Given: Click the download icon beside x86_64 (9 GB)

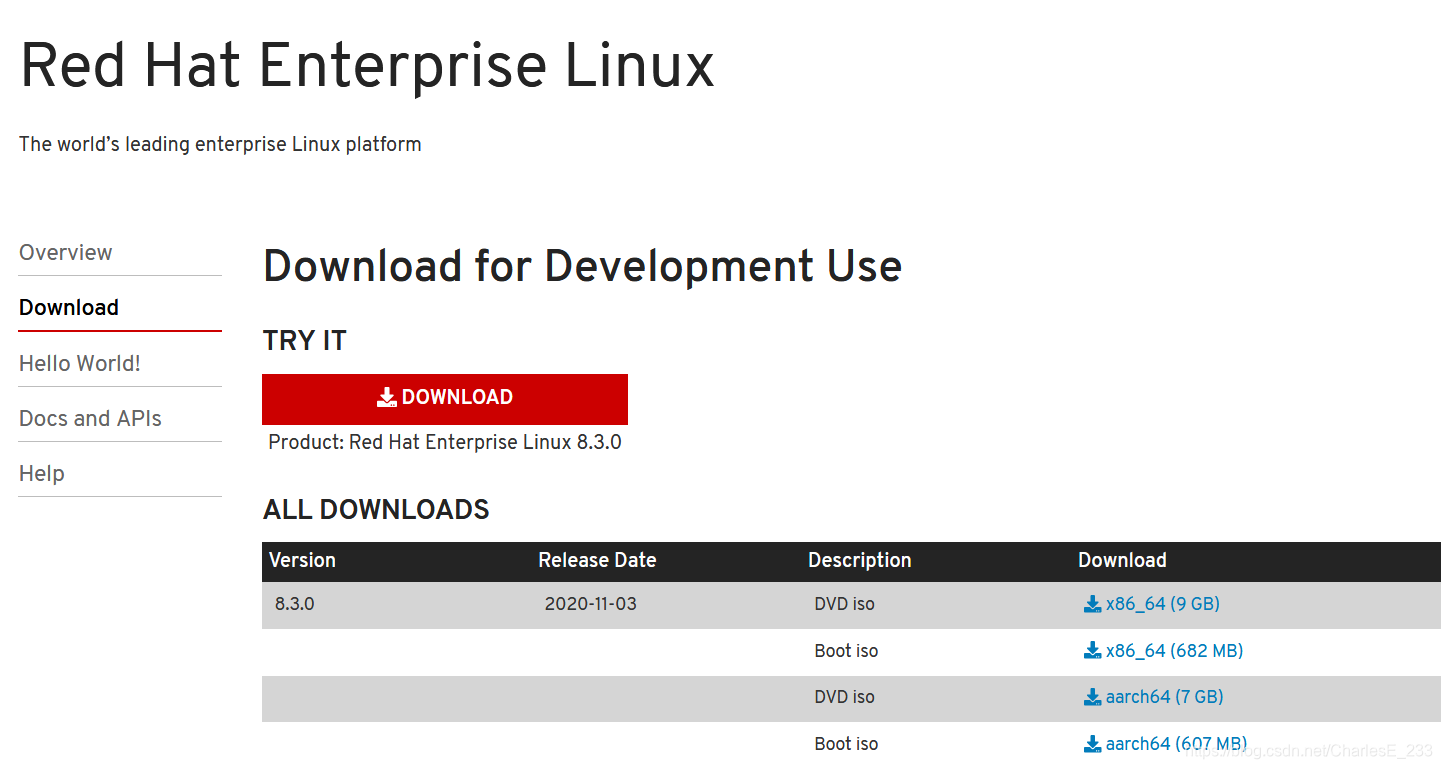Looking at the screenshot, I should tap(1091, 604).
